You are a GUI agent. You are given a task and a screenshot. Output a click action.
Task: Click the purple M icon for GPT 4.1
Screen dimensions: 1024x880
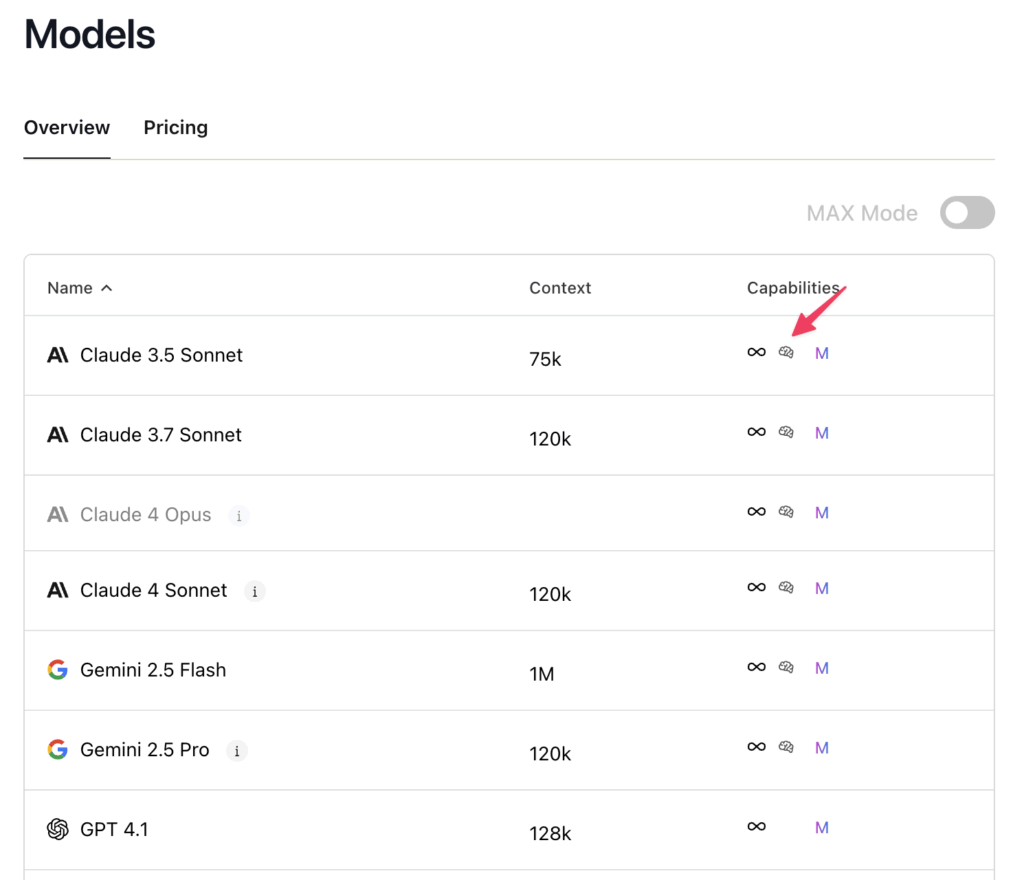pyautogui.click(x=822, y=827)
